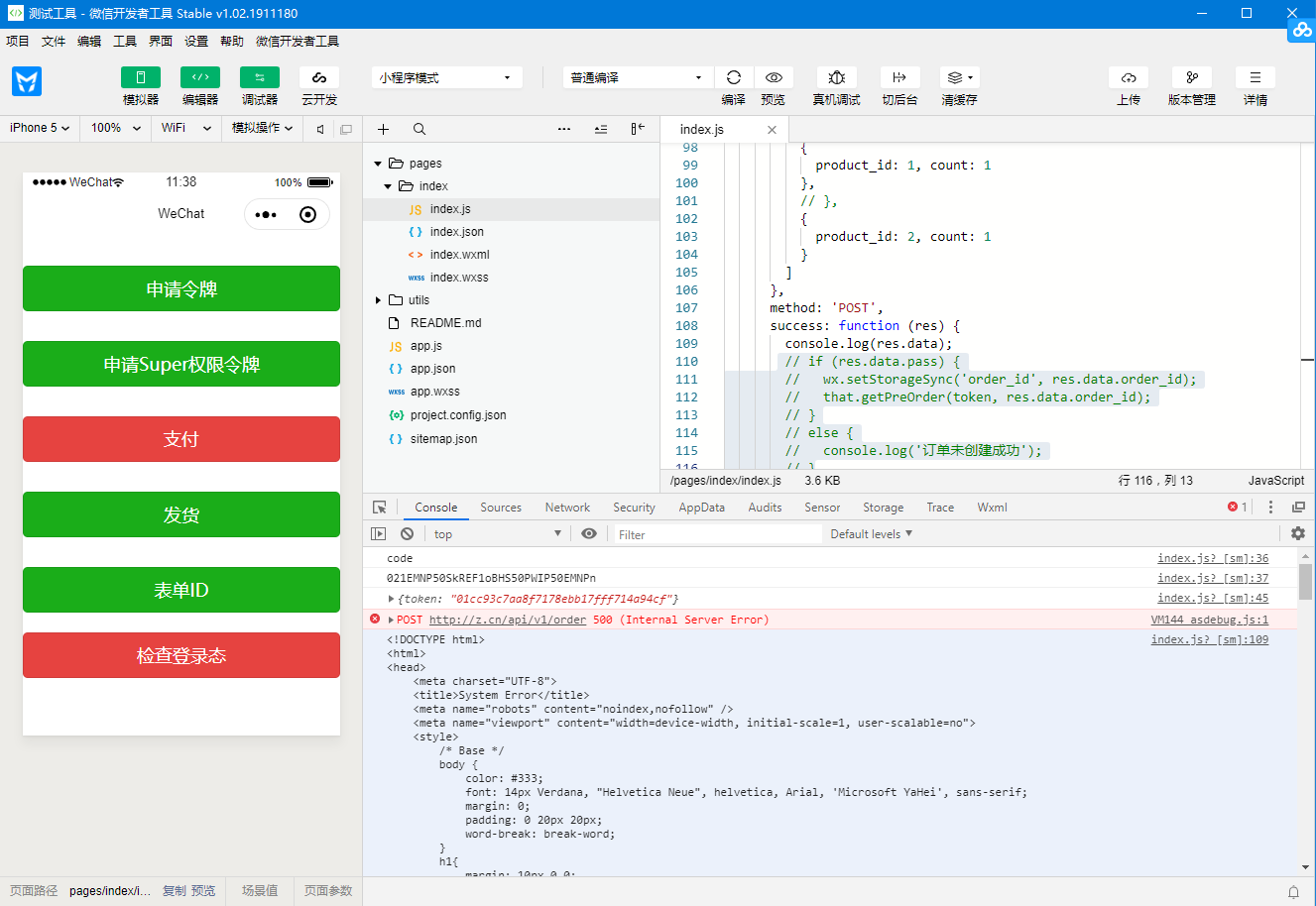Switch to the Network tab

(567, 508)
